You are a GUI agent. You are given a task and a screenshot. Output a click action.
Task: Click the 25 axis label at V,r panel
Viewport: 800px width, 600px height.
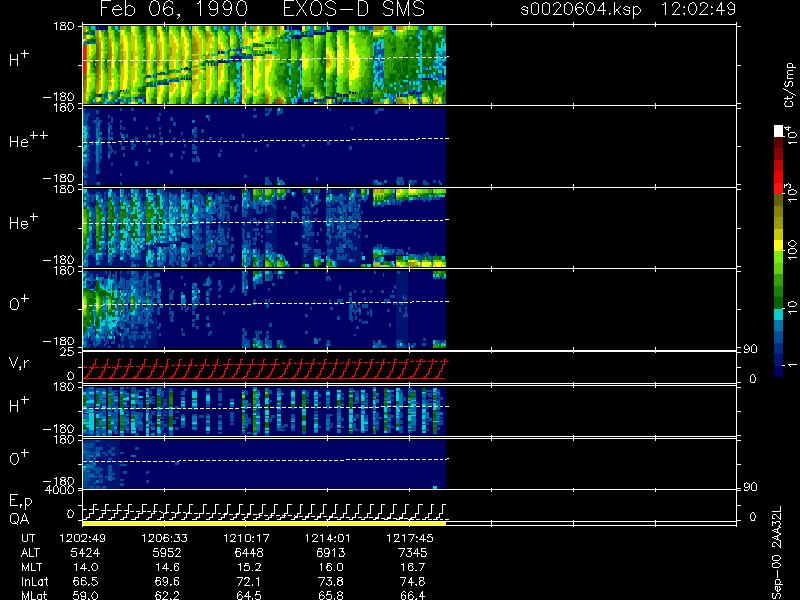(x=67, y=352)
